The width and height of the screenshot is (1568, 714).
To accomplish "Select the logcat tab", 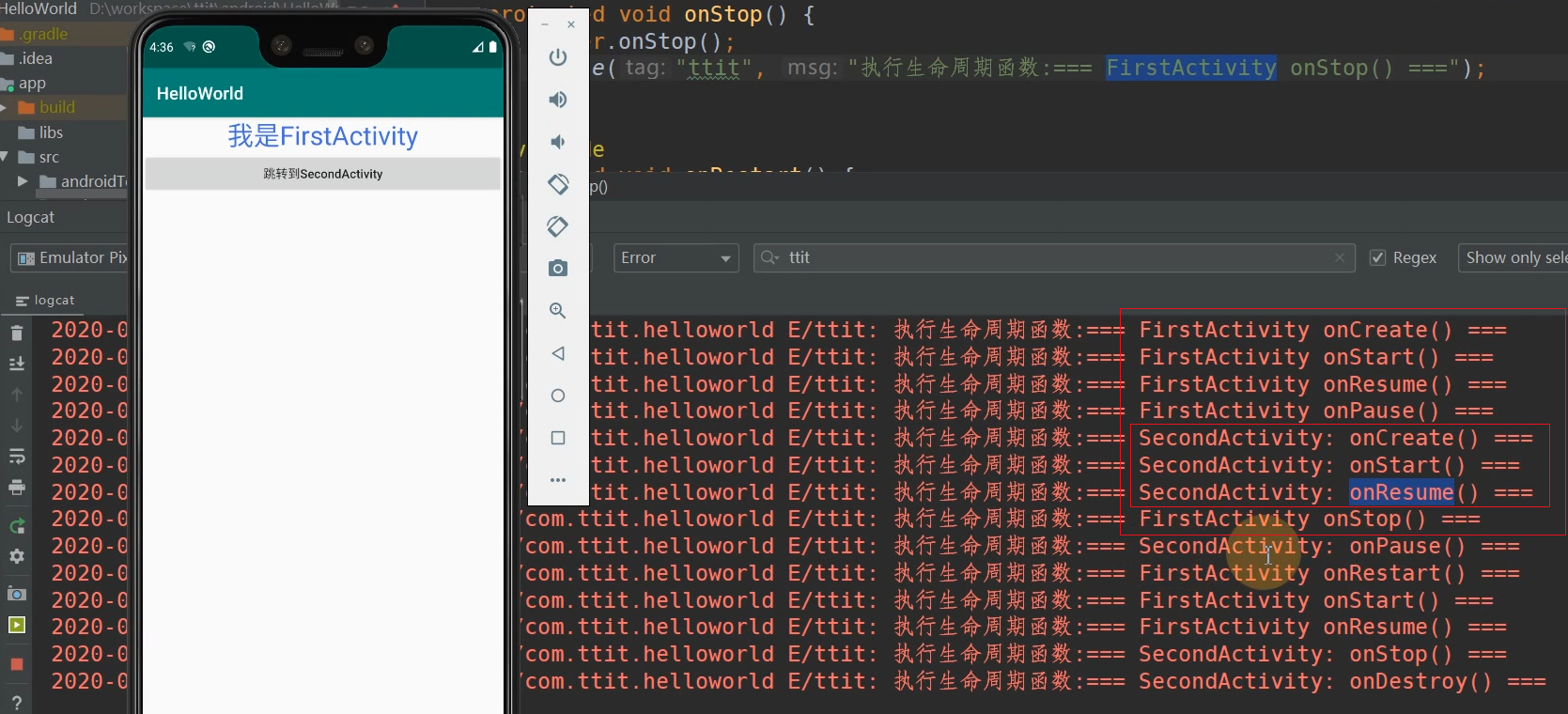I will click(x=45, y=301).
